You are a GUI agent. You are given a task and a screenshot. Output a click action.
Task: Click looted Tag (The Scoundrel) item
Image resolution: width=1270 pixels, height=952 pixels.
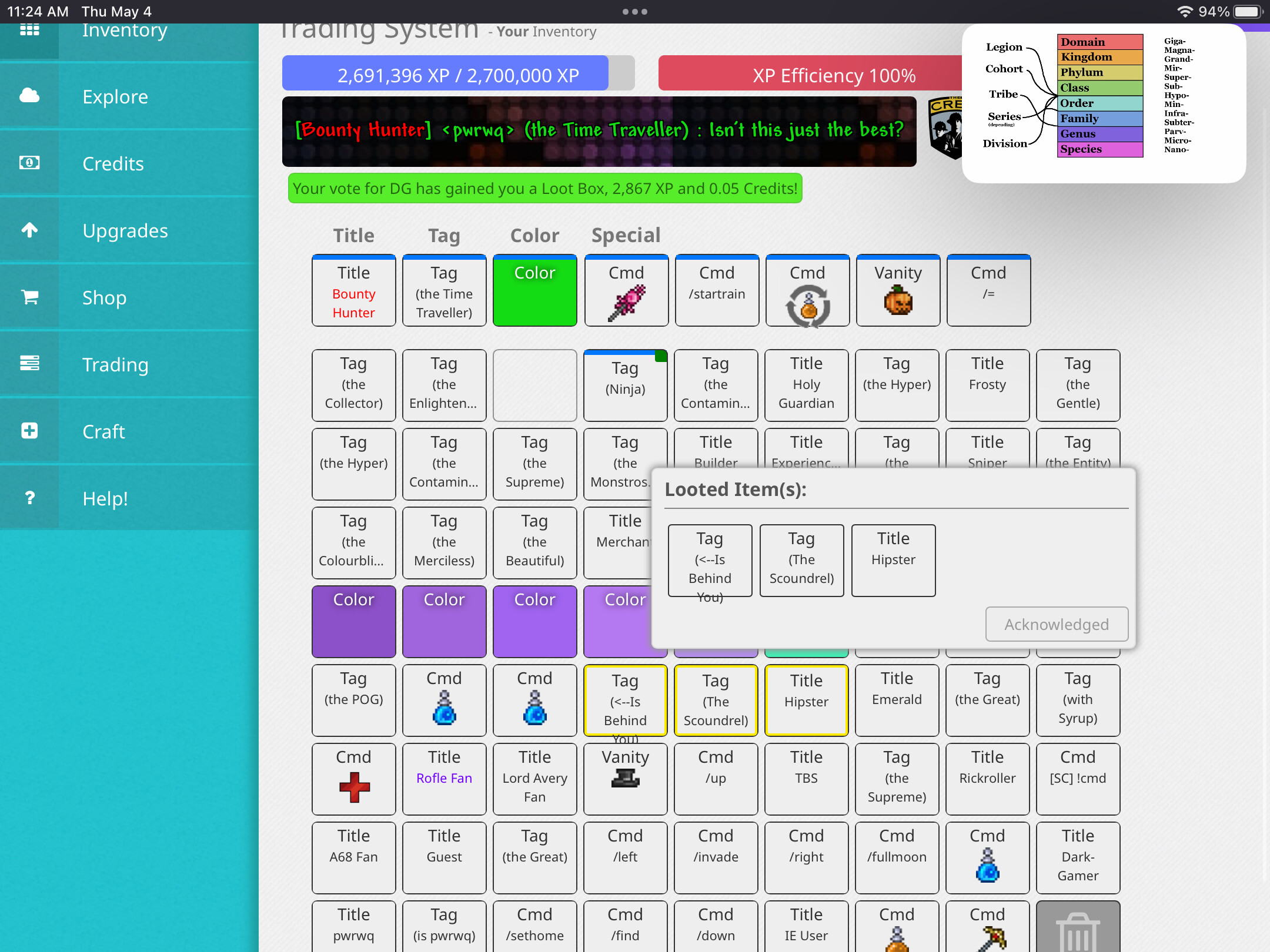coord(802,561)
